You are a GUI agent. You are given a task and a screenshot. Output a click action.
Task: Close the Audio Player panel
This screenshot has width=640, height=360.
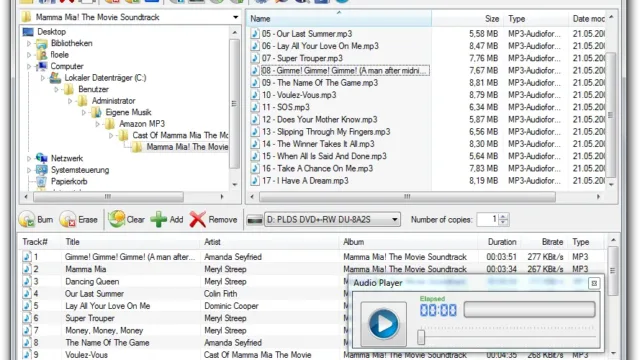[x=594, y=283]
